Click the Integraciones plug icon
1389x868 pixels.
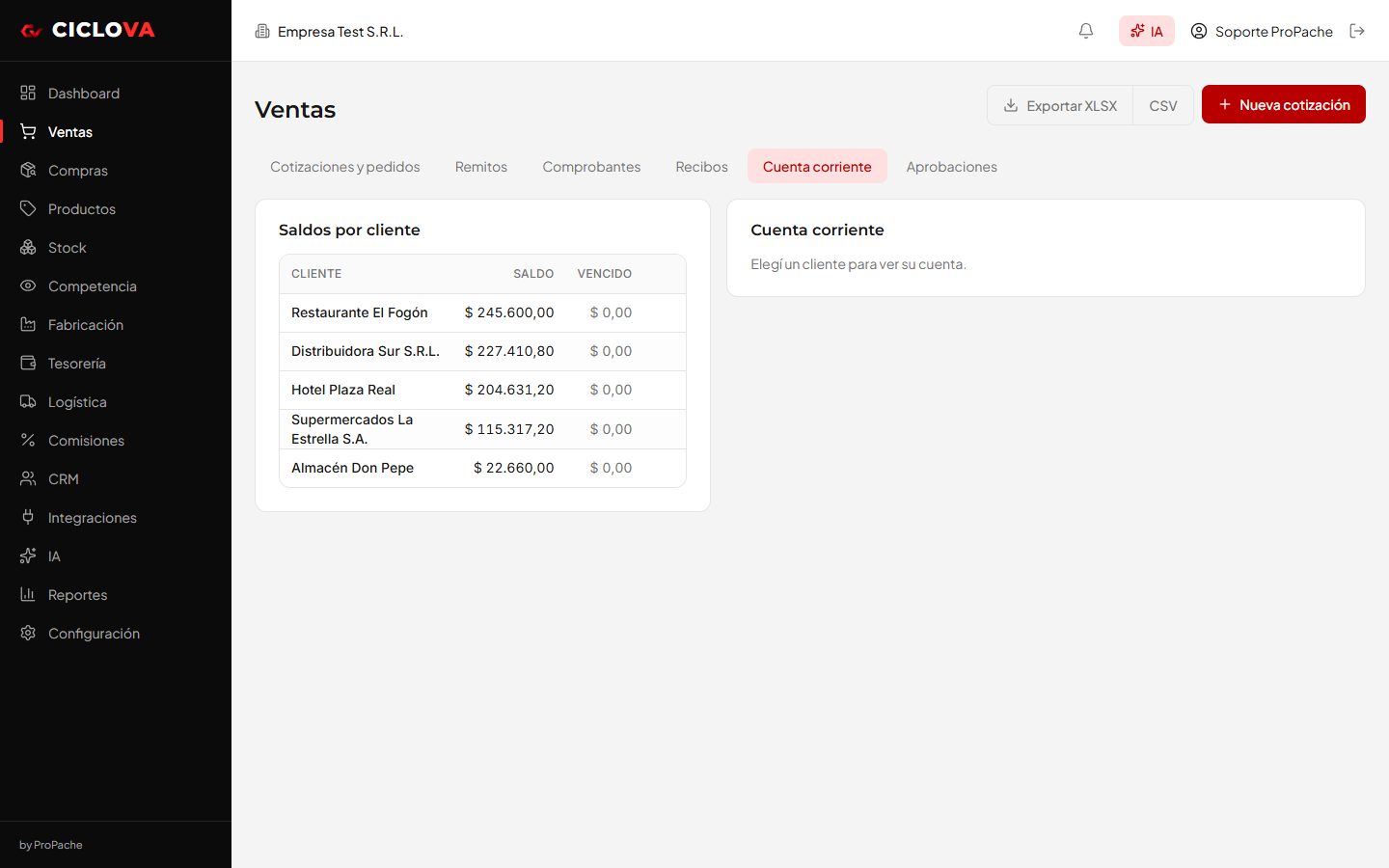(x=28, y=517)
